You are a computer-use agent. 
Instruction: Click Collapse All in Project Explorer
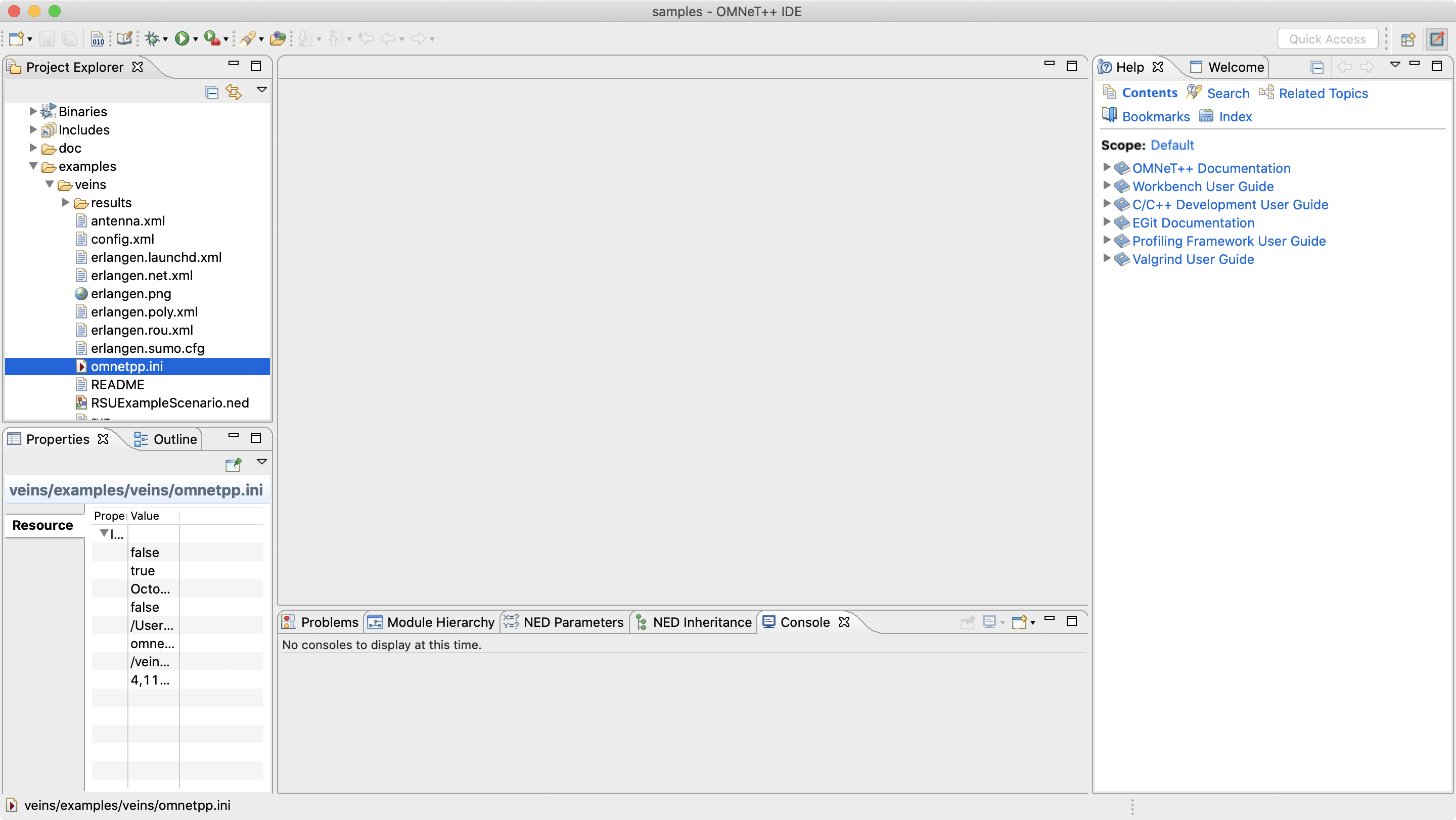pos(212,92)
